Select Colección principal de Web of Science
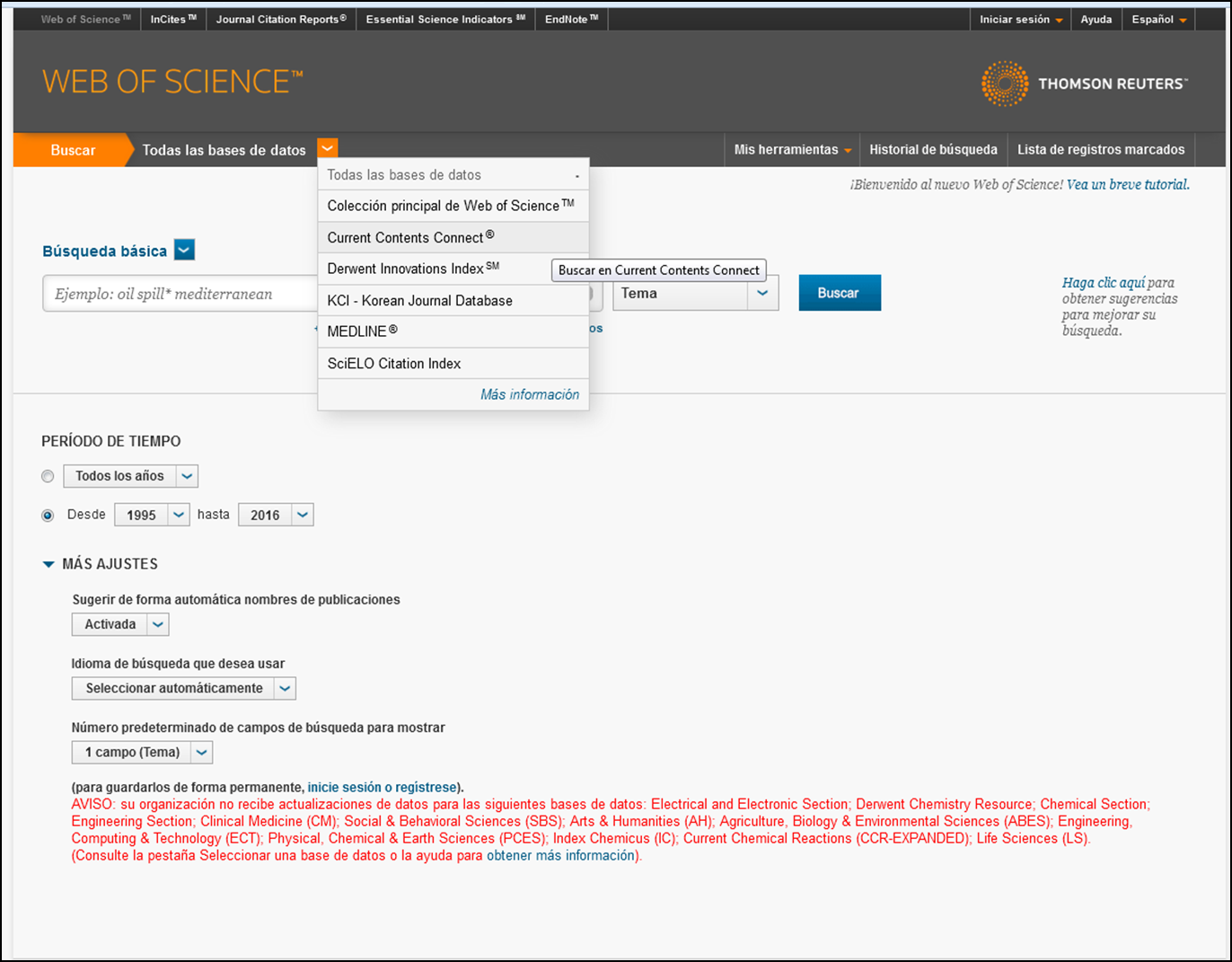 (x=453, y=206)
